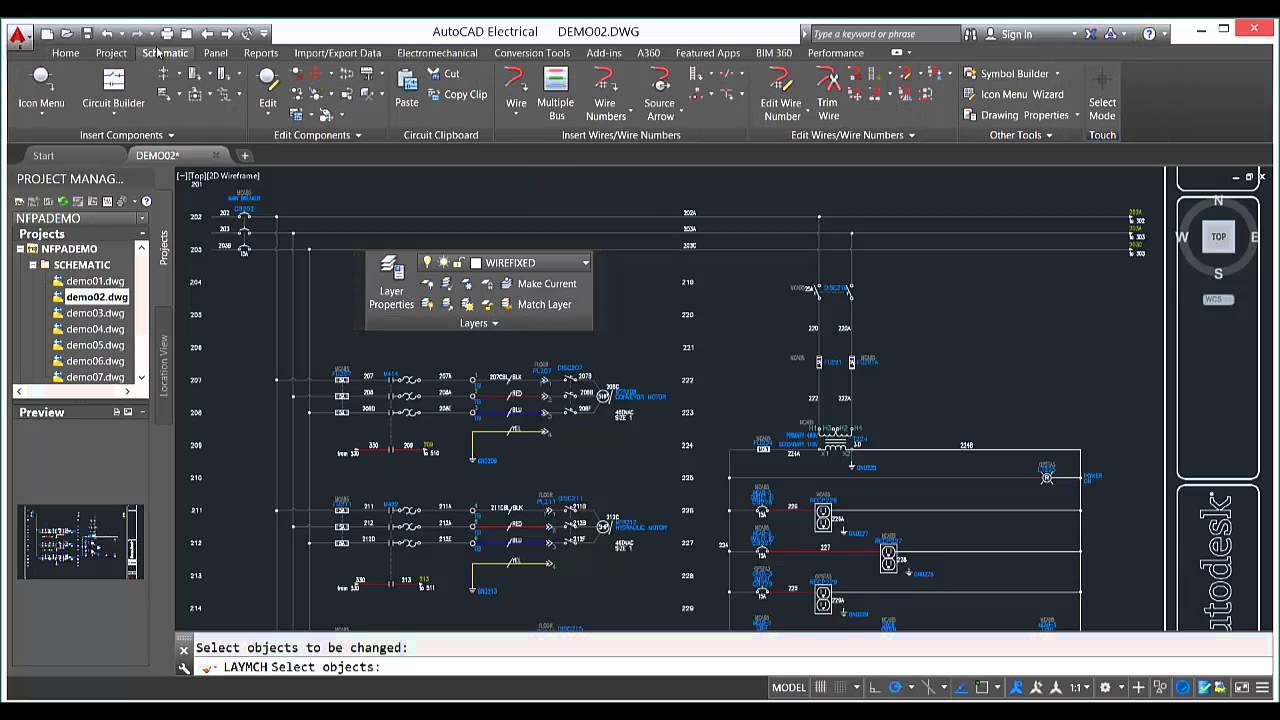The image size is (1280, 720).
Task: Collapse the SCHEMATIC folder tree node
Action: pyautogui.click(x=33, y=265)
